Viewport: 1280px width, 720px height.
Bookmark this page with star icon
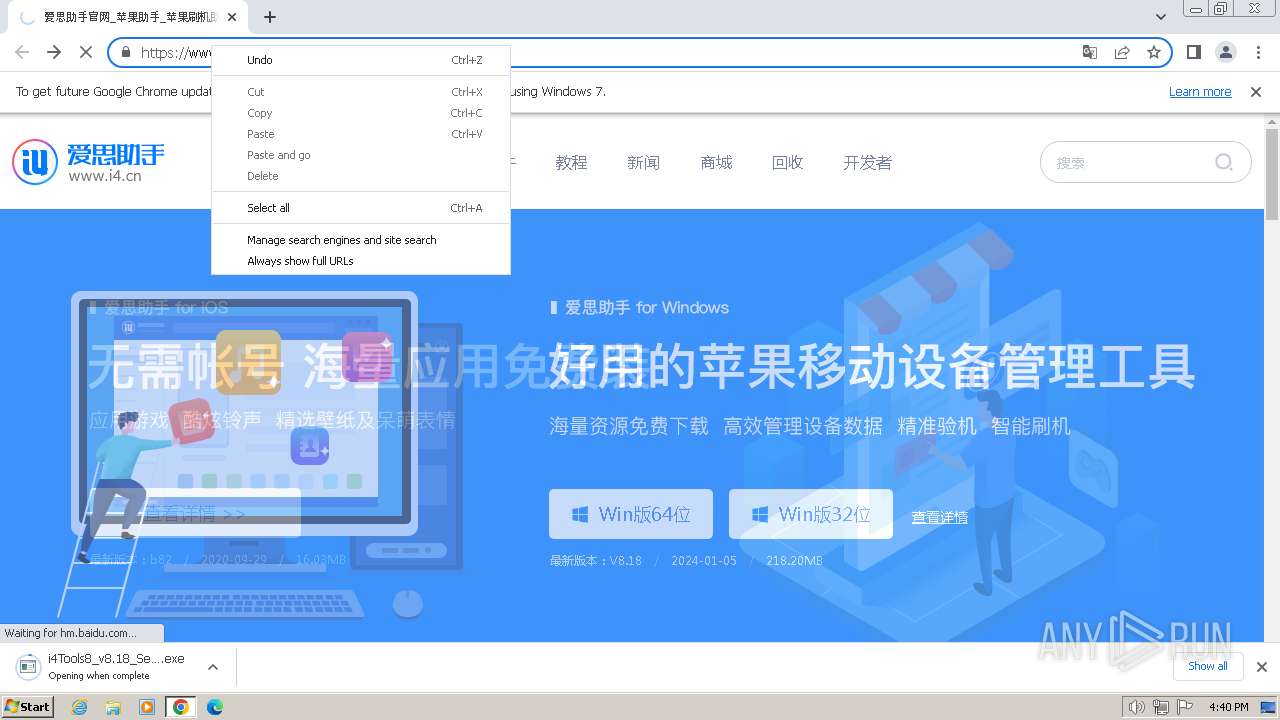(x=1154, y=52)
